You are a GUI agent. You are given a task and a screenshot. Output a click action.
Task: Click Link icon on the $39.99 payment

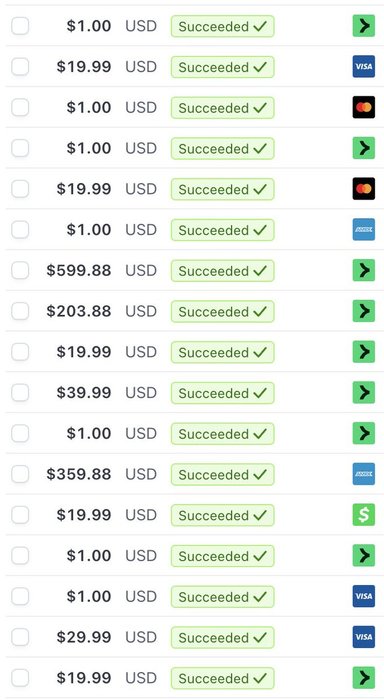[363, 392]
